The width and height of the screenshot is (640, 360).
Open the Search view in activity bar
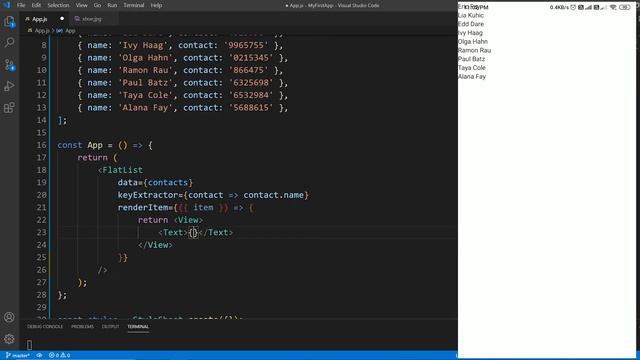pyautogui.click(x=9, y=42)
